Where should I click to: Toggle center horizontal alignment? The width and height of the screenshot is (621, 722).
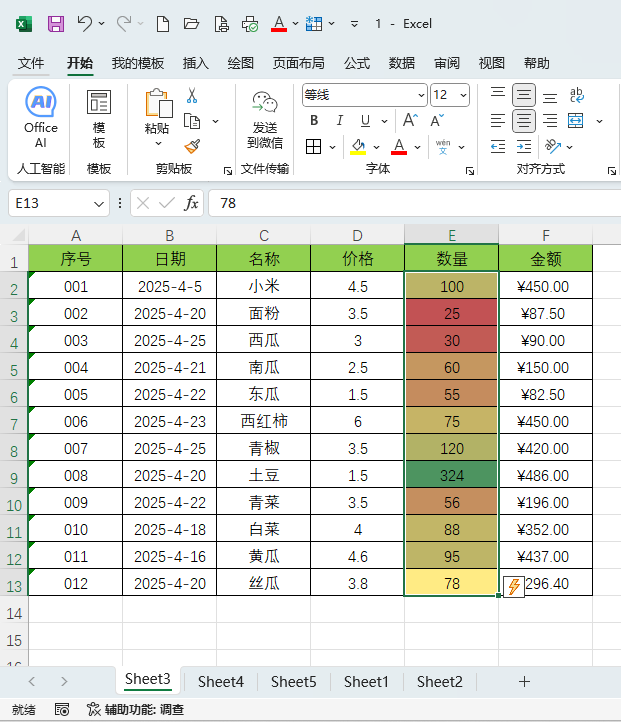(x=524, y=121)
